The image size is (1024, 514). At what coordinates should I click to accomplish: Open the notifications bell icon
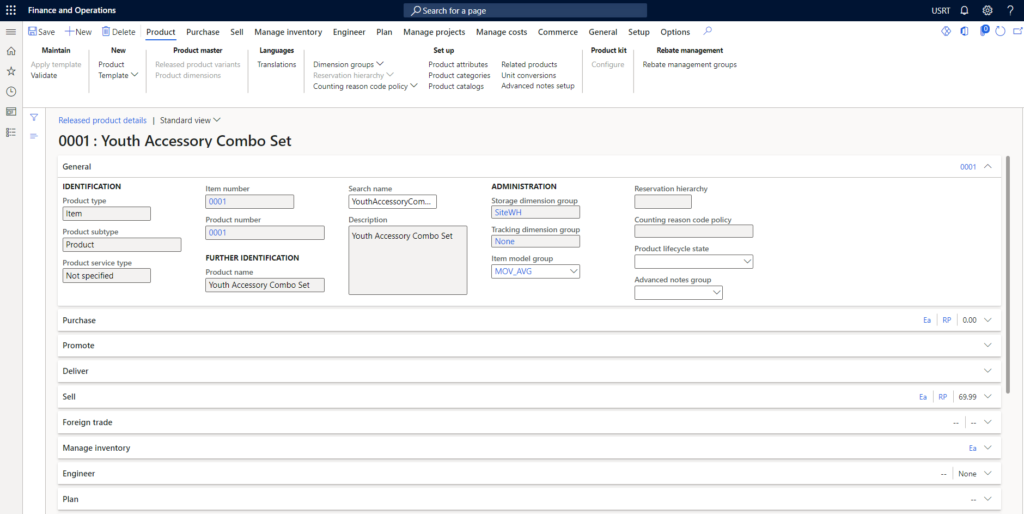coord(964,10)
